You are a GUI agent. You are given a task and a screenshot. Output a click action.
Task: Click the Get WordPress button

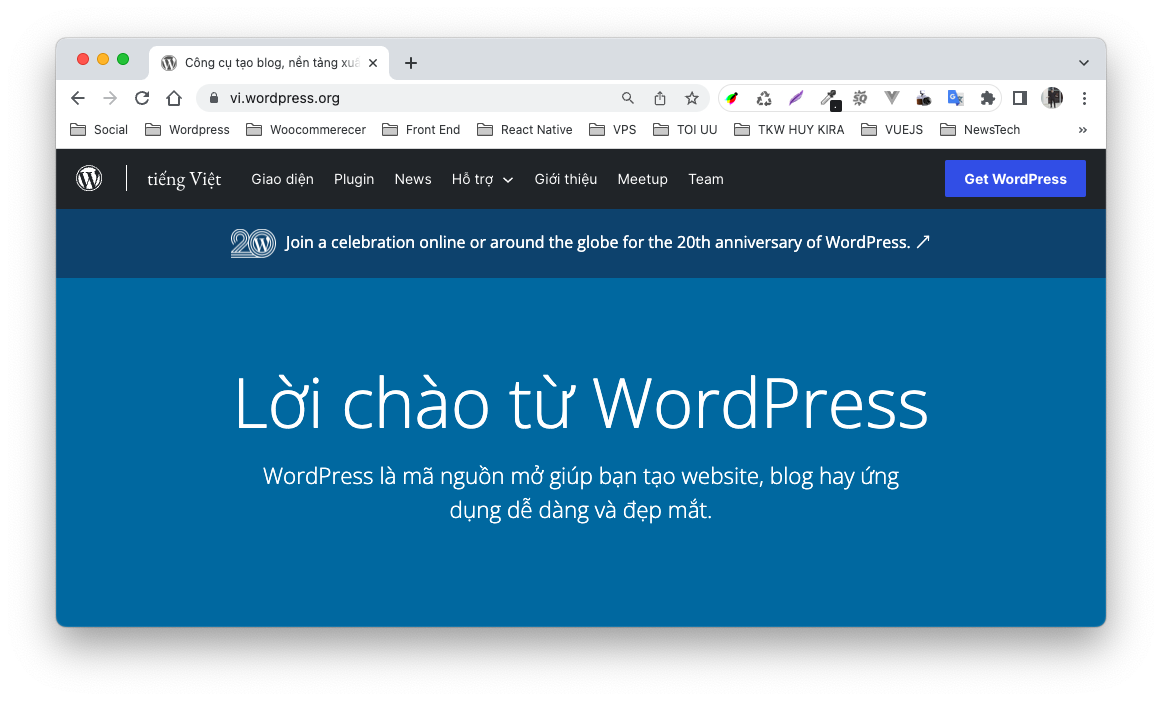1015,178
